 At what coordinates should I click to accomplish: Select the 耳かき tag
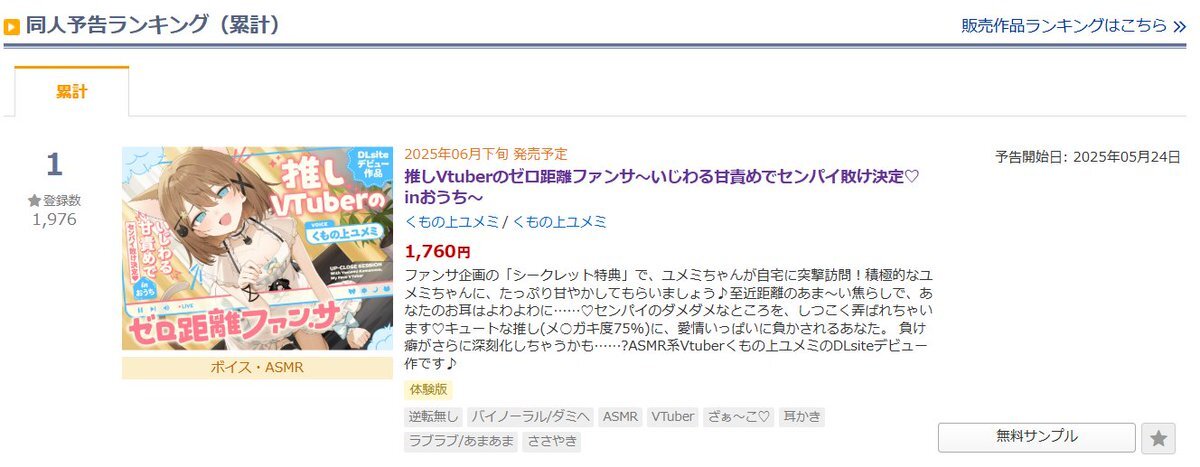pos(802,417)
